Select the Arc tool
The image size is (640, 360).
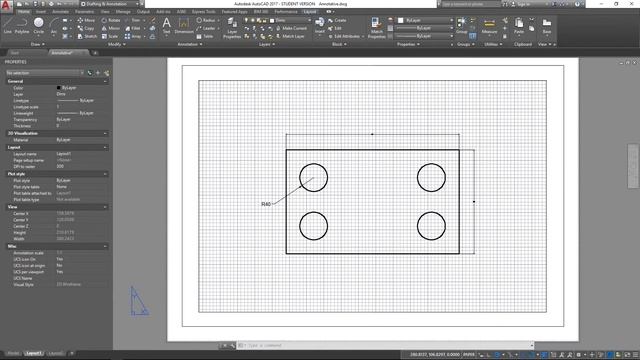53,25
